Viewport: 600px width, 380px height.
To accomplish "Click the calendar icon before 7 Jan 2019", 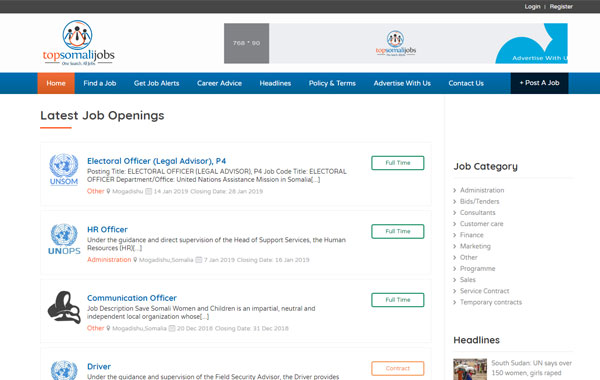I will (x=199, y=259).
